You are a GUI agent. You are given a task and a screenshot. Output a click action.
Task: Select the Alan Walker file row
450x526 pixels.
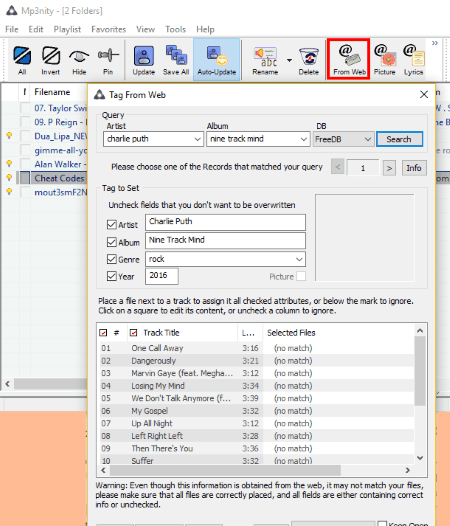click(61, 164)
